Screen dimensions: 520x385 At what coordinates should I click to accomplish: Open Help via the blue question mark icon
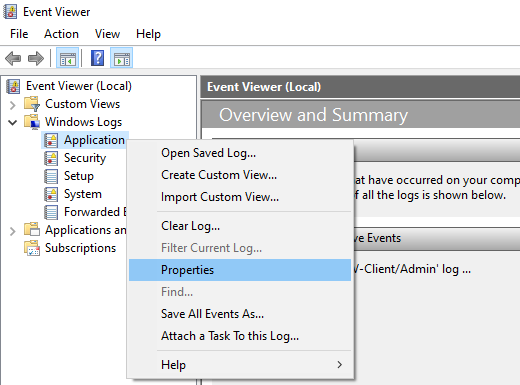click(97, 58)
